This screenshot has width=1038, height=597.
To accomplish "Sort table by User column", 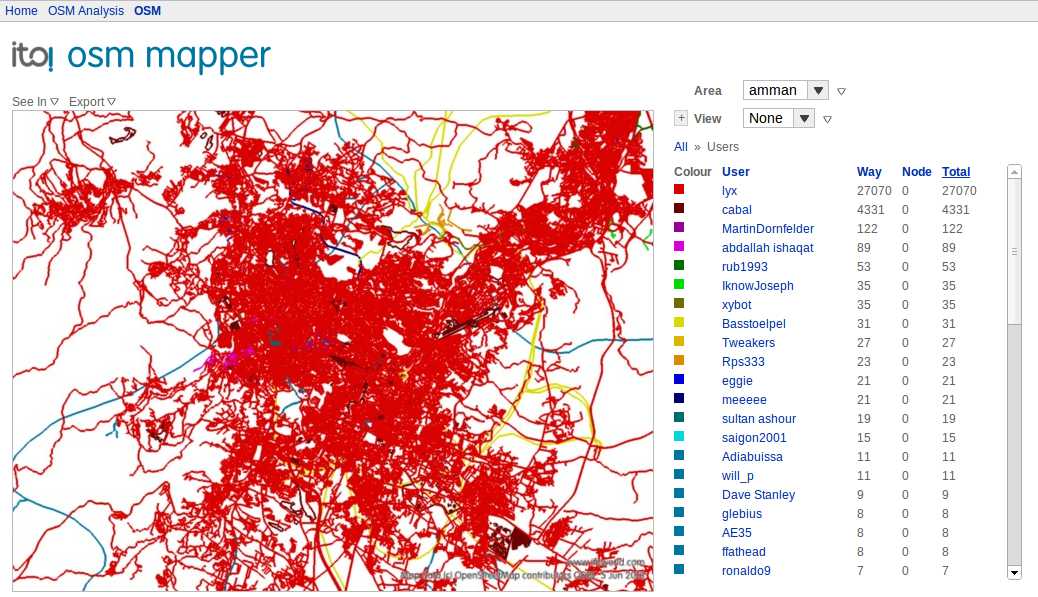I will [735, 171].
